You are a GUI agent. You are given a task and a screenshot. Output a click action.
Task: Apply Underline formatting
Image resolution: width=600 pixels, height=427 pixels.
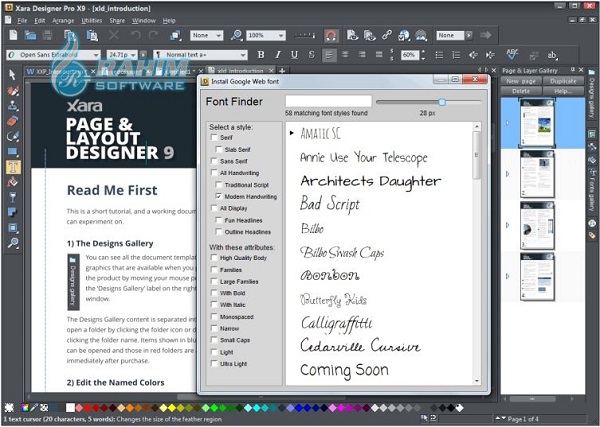[294, 55]
